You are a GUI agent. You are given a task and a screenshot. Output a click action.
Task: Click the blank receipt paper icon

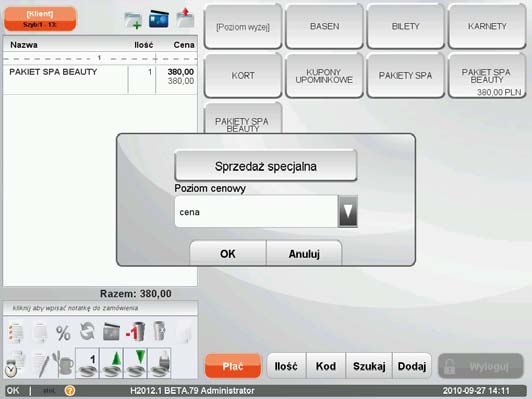coord(40,332)
